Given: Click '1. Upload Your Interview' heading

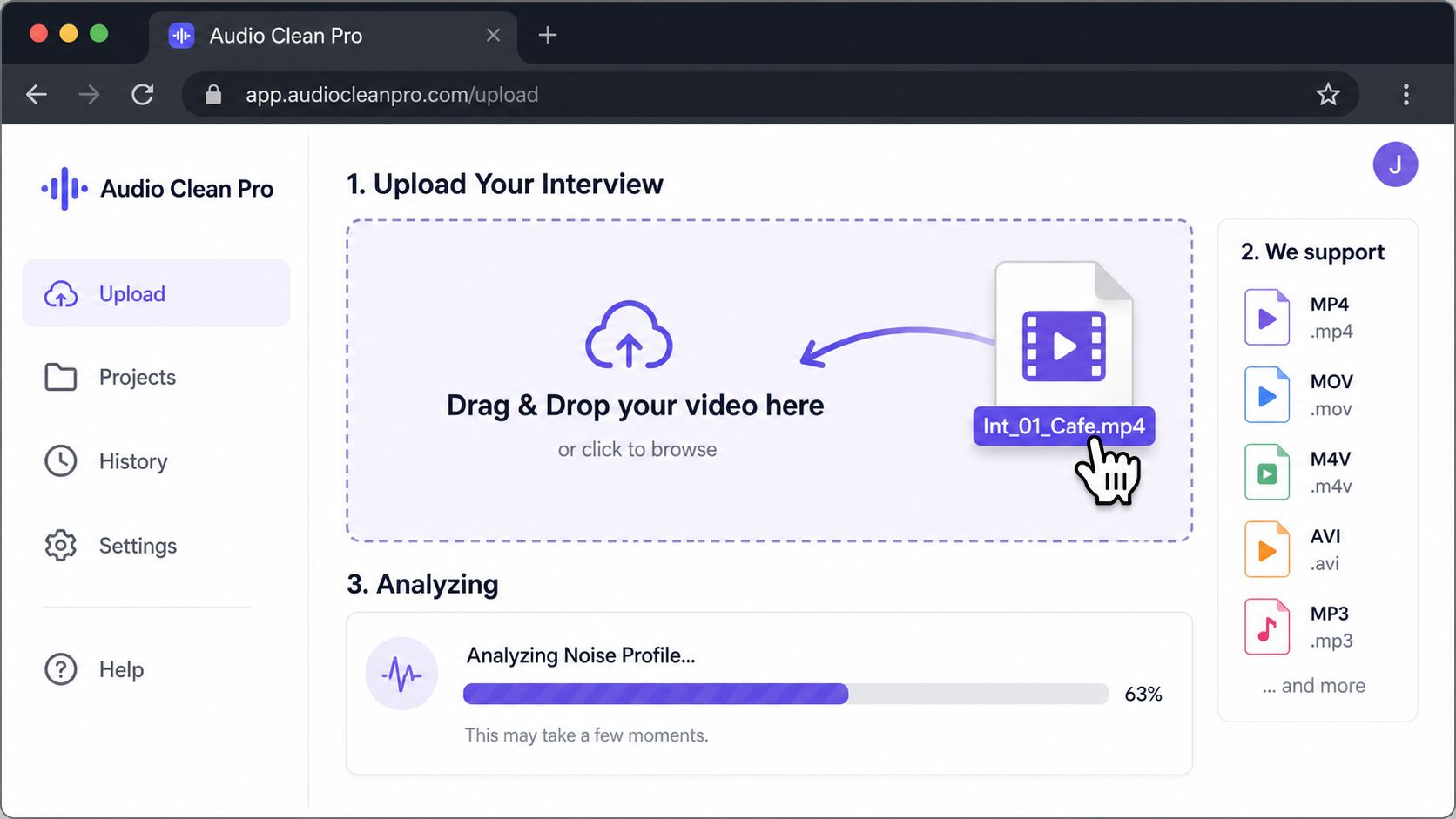Looking at the screenshot, I should click(505, 184).
